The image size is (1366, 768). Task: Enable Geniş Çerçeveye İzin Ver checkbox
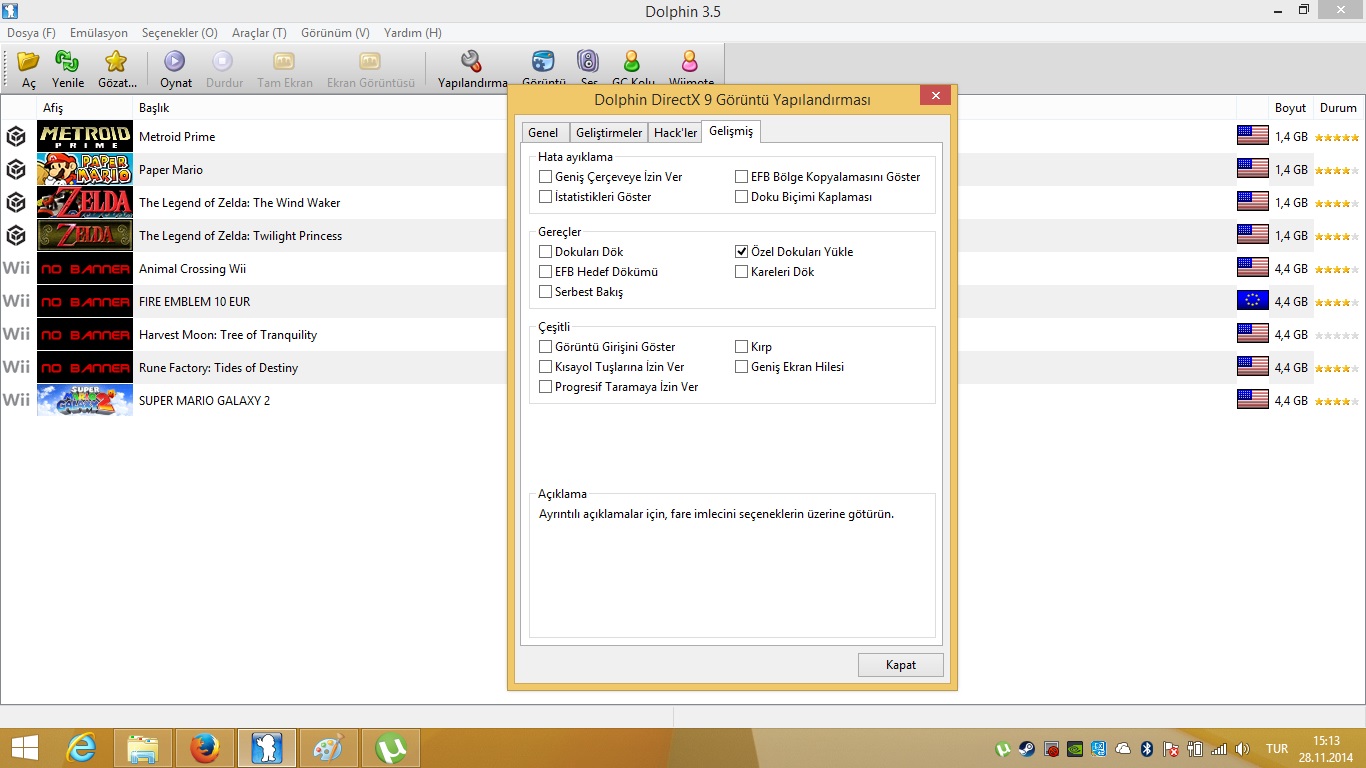click(x=545, y=177)
